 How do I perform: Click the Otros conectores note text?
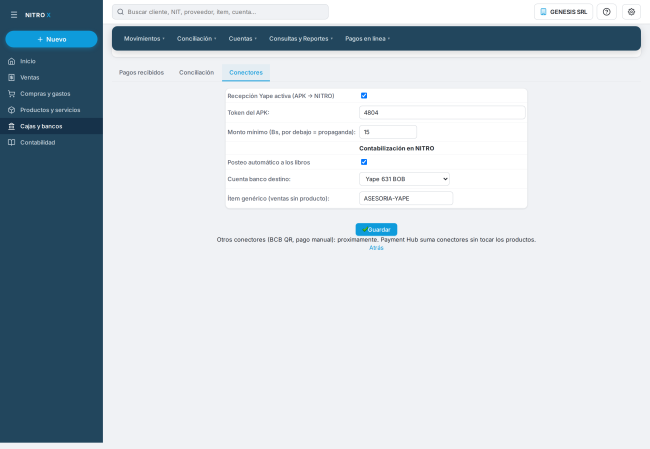376,240
